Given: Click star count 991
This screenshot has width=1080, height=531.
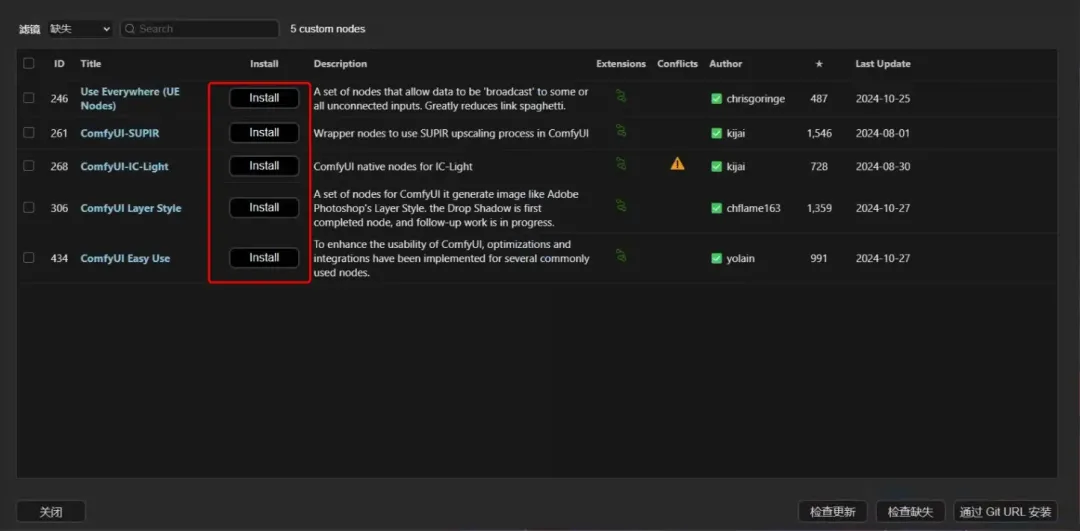Looking at the screenshot, I should [819, 258].
